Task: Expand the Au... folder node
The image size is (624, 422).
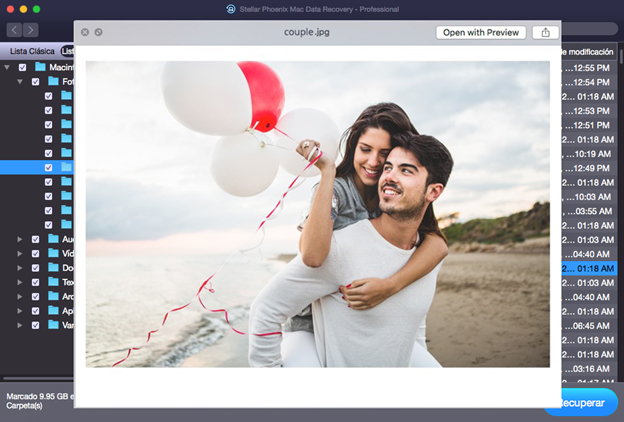Action: click(x=20, y=239)
